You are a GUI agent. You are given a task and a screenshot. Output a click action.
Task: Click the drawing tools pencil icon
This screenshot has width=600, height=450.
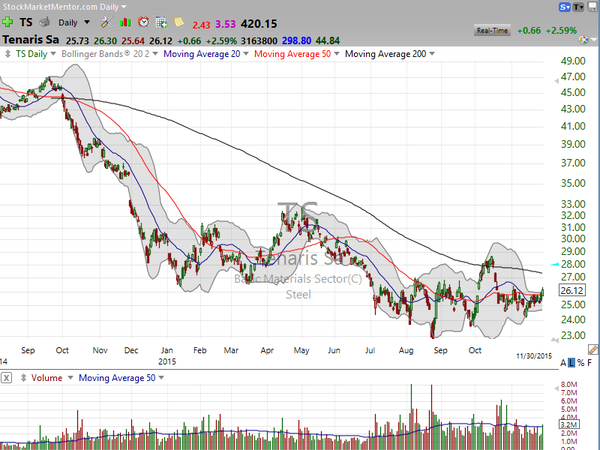593,349
